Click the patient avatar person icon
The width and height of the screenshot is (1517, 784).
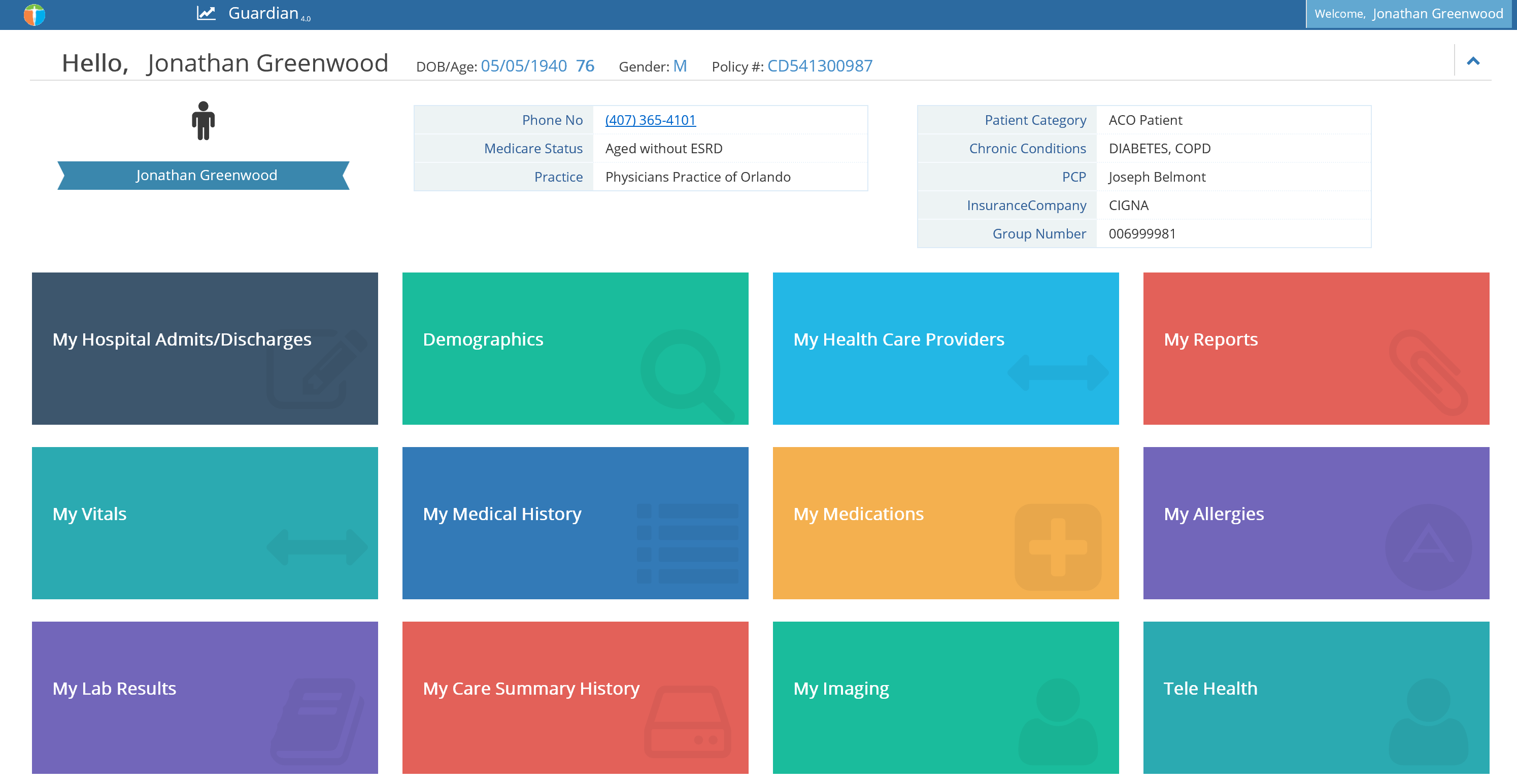(203, 121)
